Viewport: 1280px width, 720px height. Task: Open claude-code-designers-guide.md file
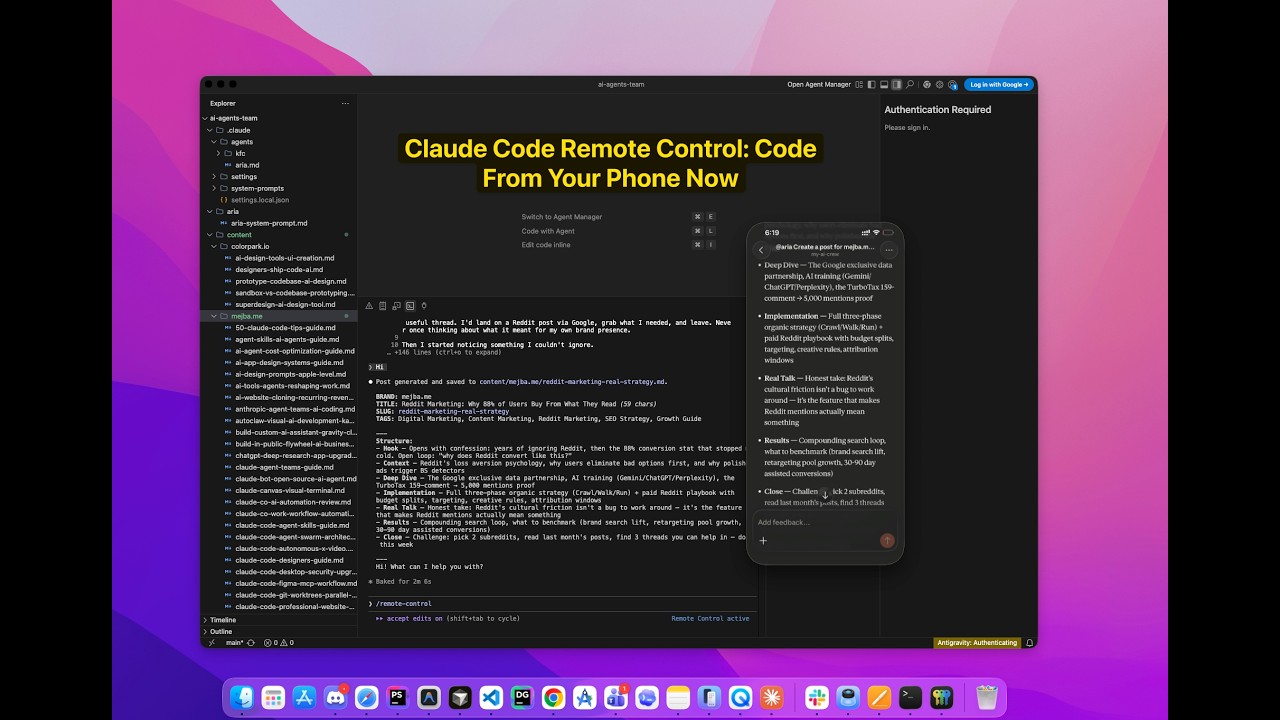click(289, 560)
